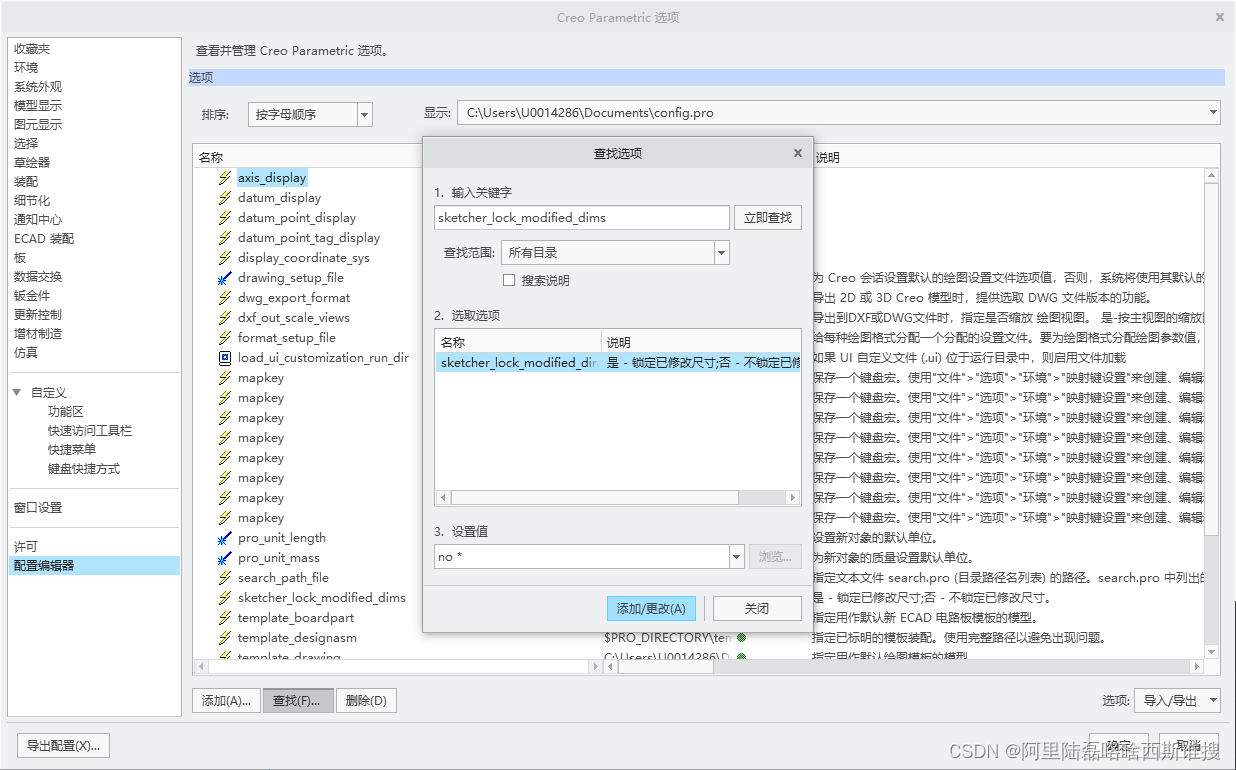
Task: Click the lightning icon beside datum_point_display
Action: (x=225, y=218)
